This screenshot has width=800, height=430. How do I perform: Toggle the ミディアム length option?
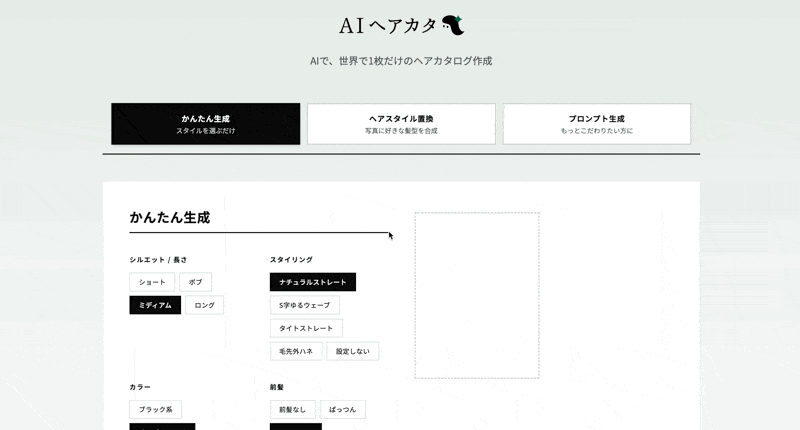pos(155,305)
